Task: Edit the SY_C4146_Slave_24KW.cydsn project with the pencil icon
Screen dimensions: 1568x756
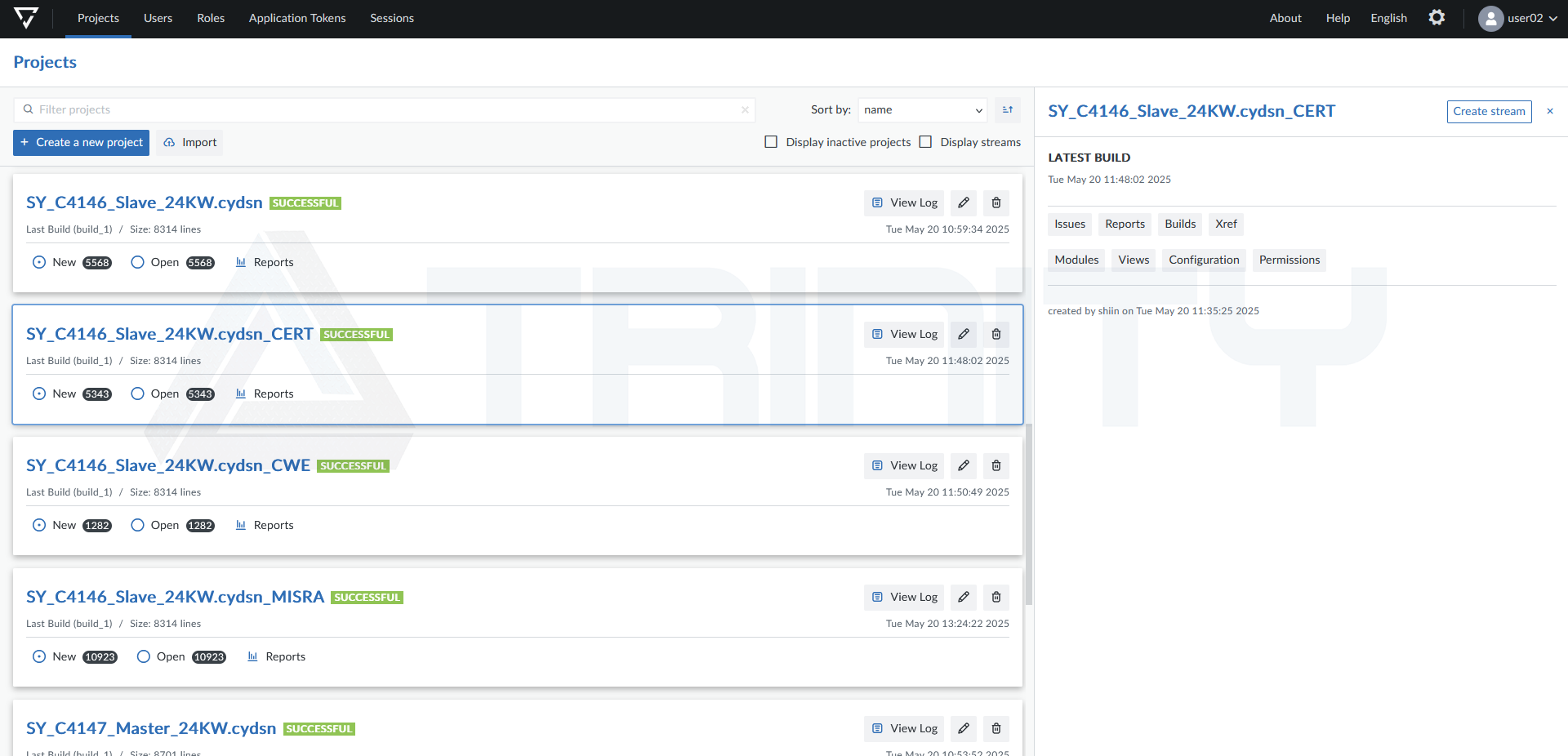Action: (964, 202)
